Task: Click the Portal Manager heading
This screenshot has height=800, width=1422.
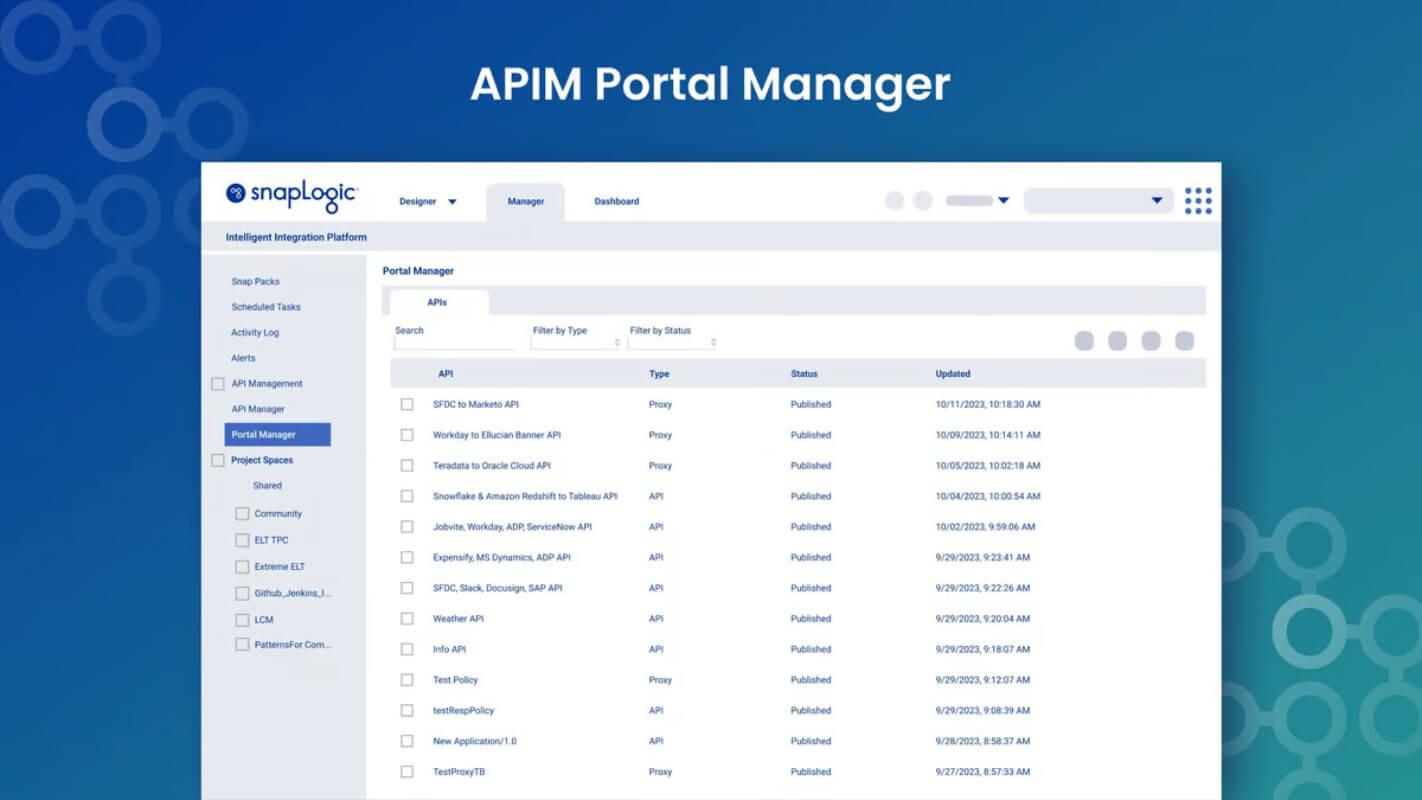Action: [x=418, y=271]
